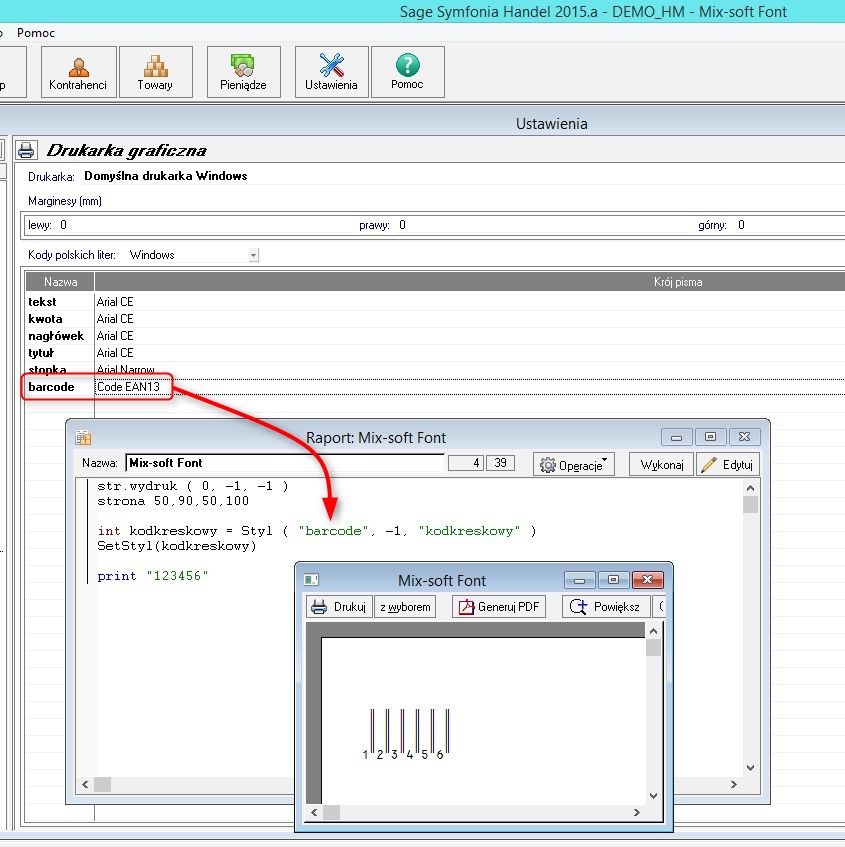Screen dimensions: 845x847
Task: Open the Operacje dropdown menu
Action: (574, 465)
